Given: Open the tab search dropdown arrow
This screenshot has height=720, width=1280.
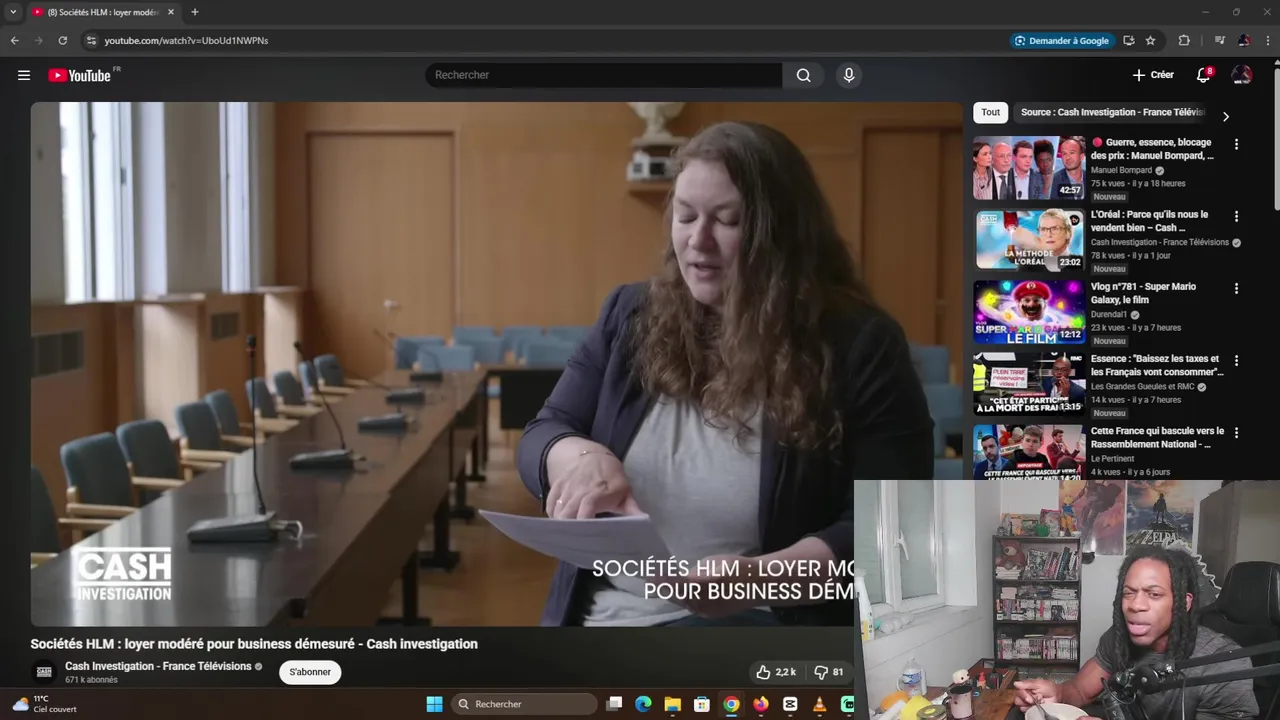Looking at the screenshot, I should [13, 12].
